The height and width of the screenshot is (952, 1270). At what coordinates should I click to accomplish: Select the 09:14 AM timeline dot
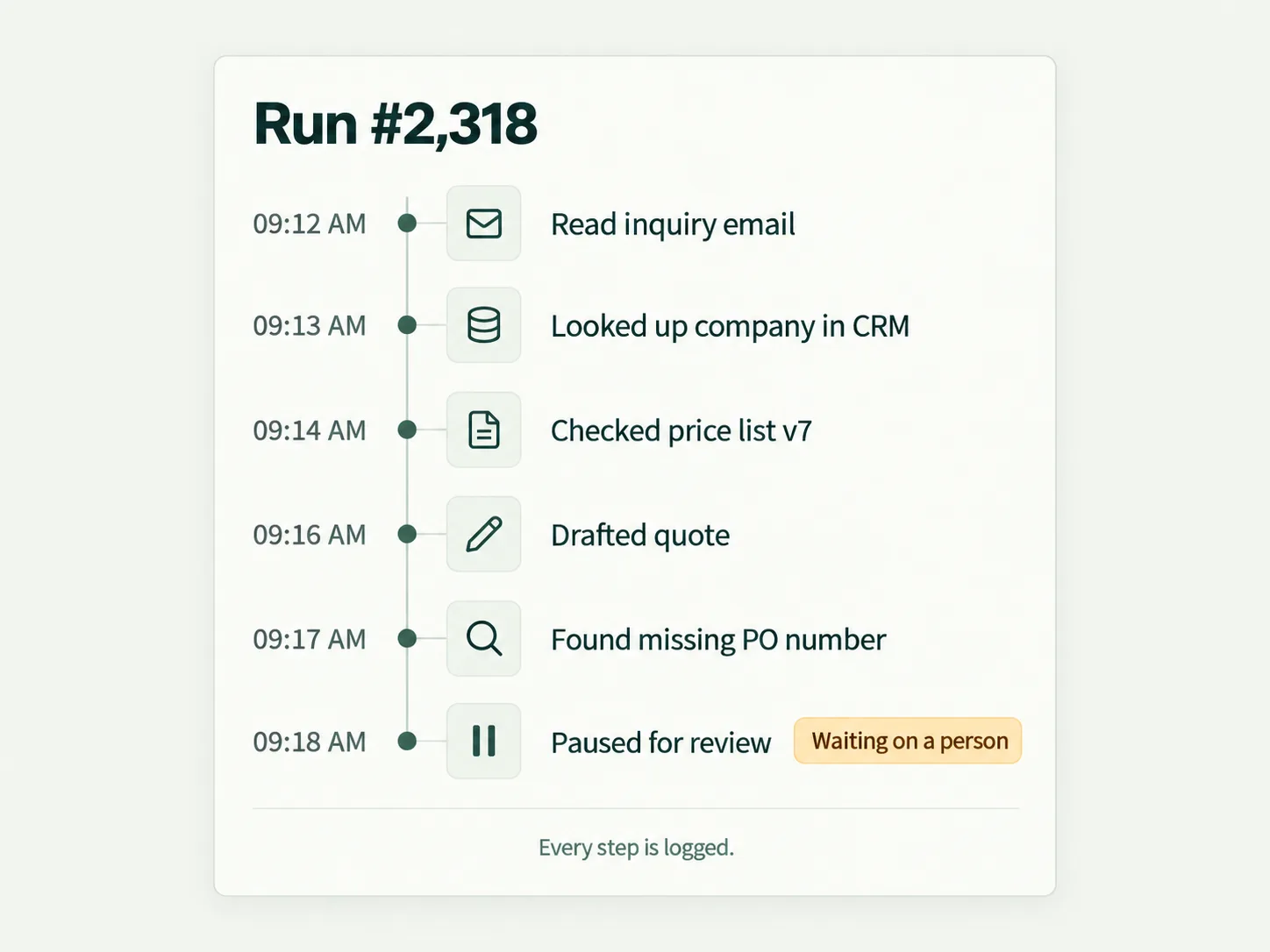tap(407, 430)
